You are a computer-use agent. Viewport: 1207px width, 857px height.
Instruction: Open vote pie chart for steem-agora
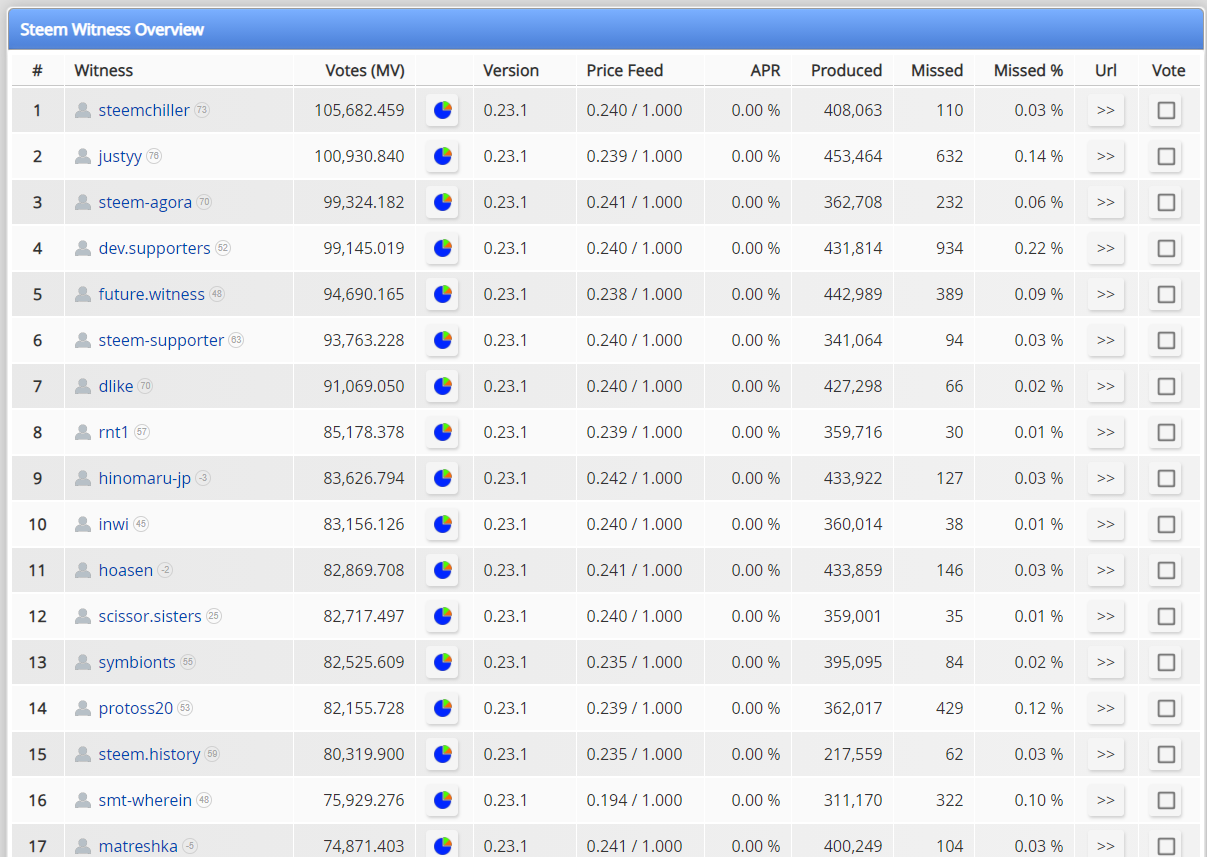point(442,202)
